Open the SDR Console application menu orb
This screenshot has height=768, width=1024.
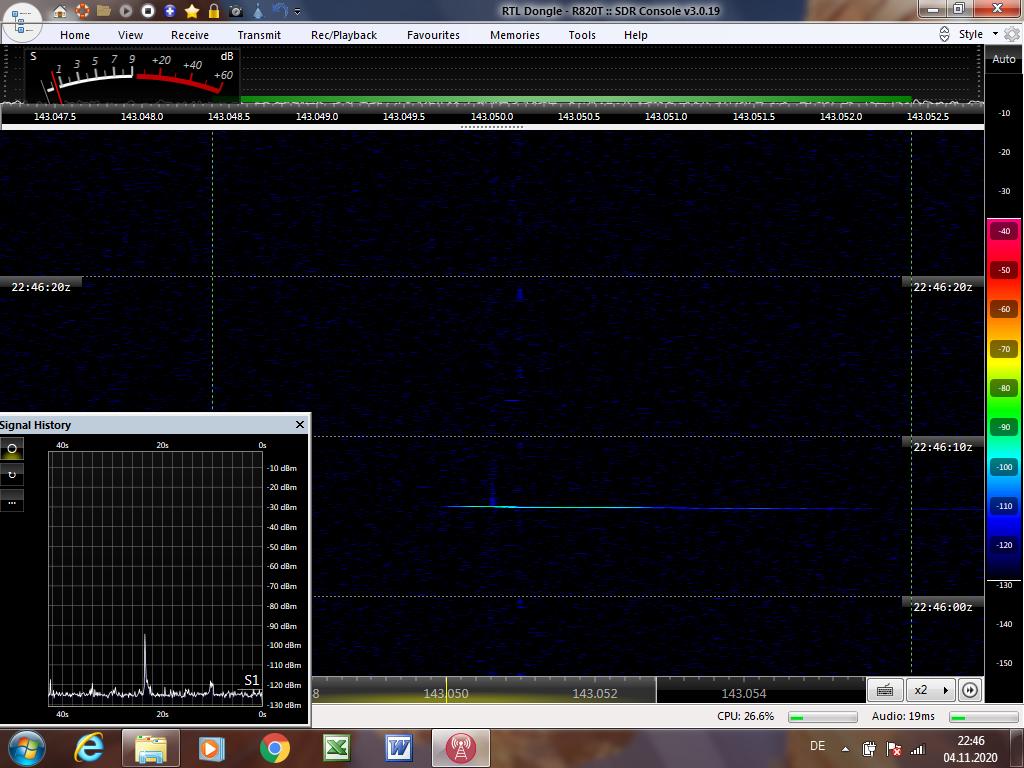pos(22,20)
